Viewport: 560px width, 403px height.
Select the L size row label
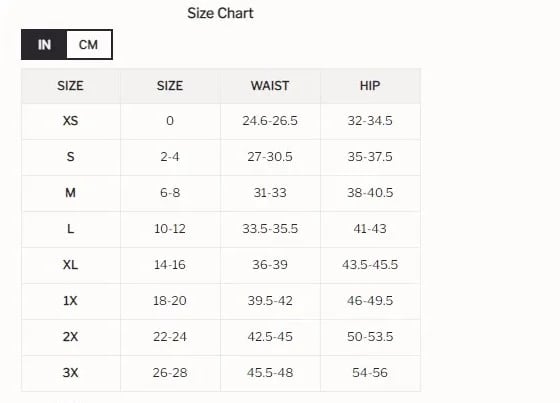click(70, 229)
